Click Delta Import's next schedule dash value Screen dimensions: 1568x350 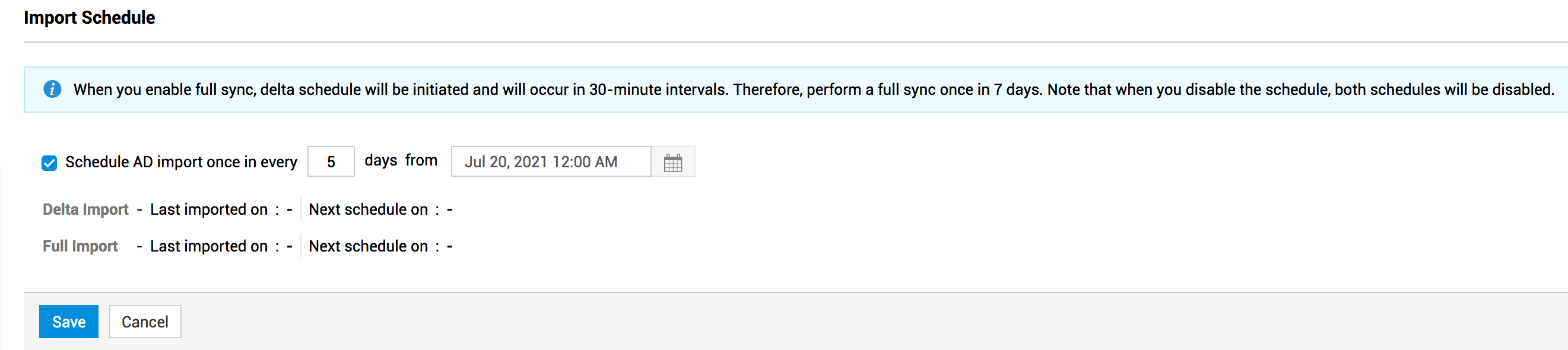coord(450,210)
